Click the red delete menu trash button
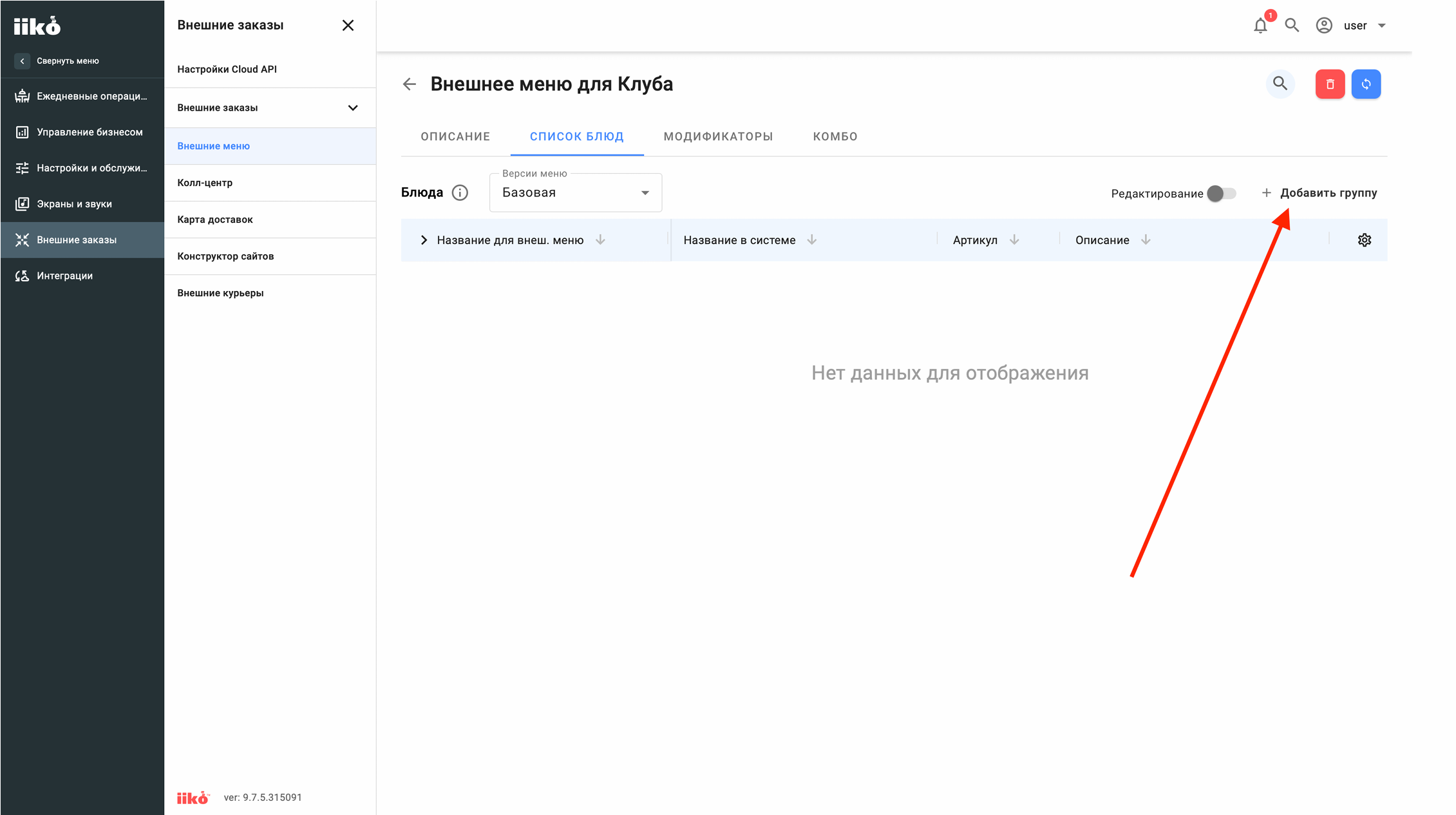 [x=1330, y=84]
